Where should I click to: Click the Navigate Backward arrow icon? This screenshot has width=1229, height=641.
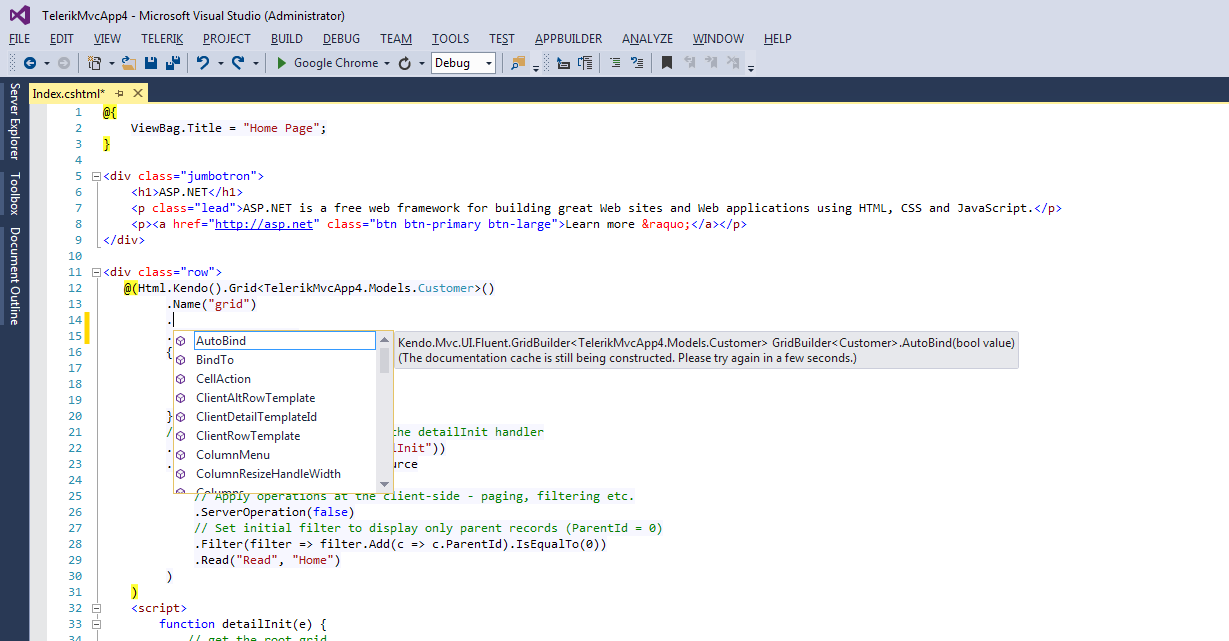(x=30, y=63)
